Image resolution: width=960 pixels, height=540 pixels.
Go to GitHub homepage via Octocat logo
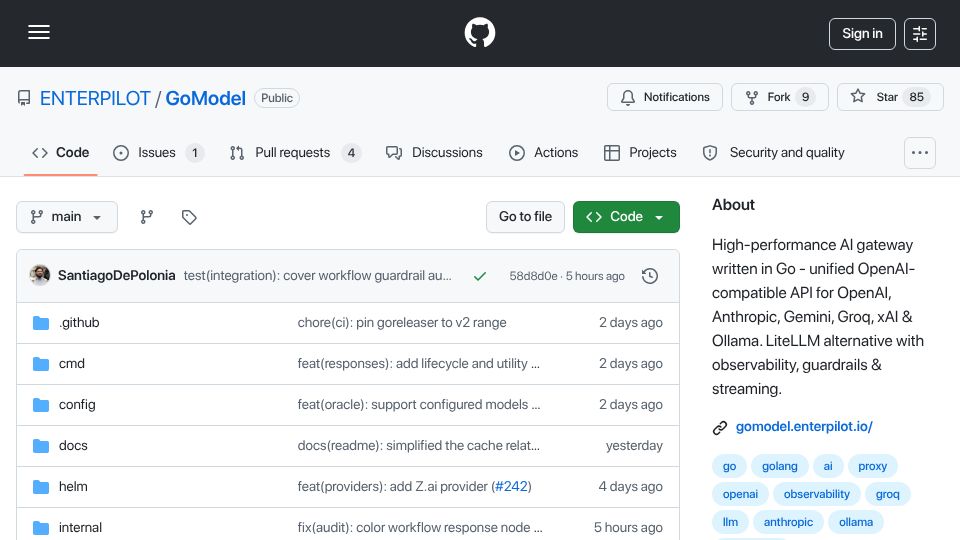coord(479,32)
